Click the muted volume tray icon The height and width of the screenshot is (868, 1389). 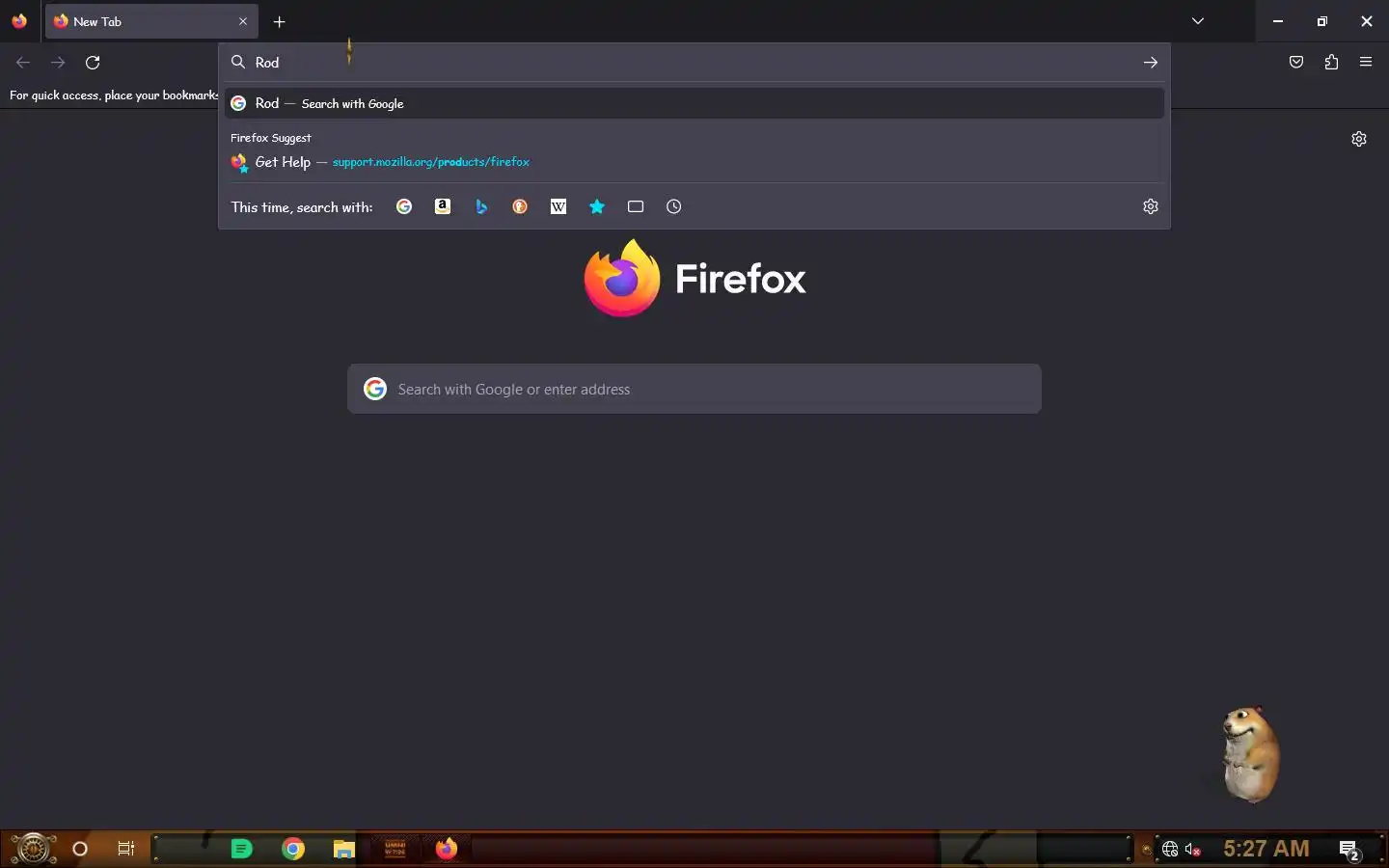click(1193, 850)
